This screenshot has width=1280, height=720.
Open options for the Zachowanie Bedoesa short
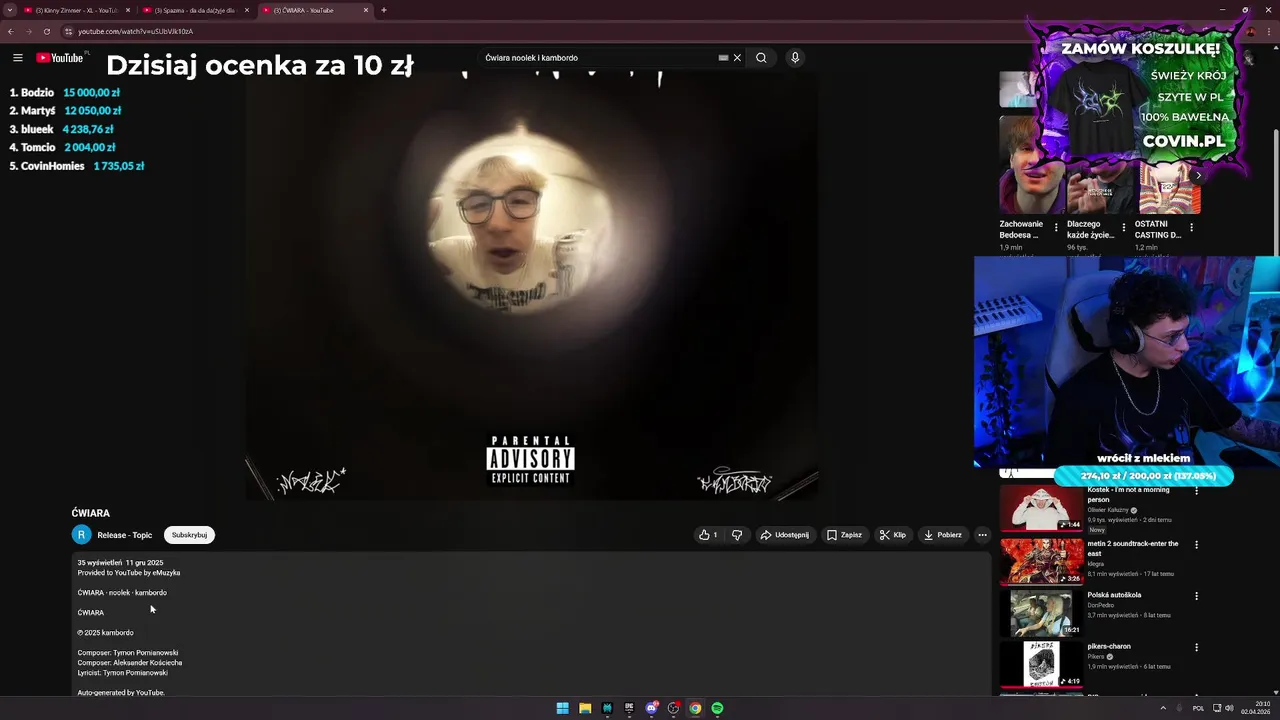point(1056,227)
